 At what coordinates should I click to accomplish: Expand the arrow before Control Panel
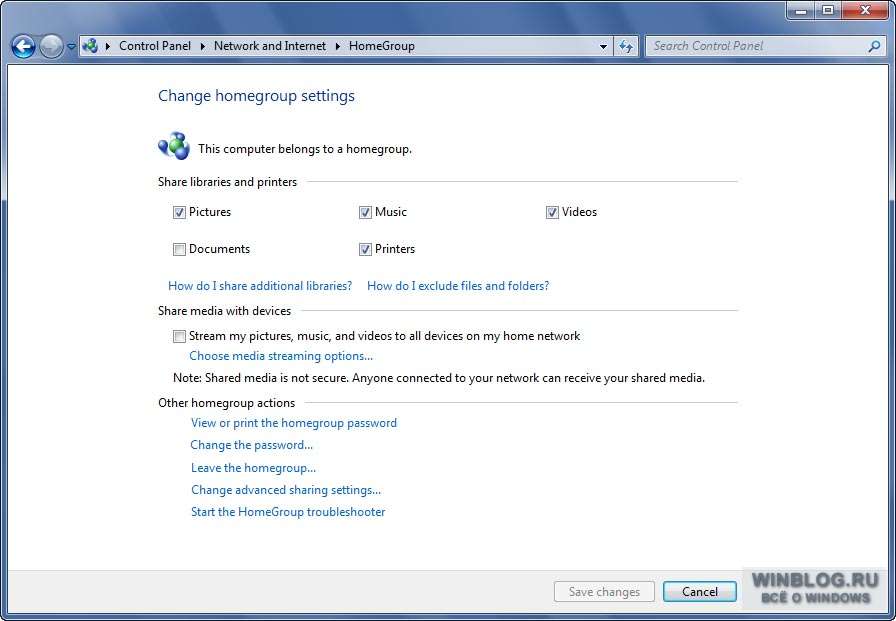tap(107, 46)
